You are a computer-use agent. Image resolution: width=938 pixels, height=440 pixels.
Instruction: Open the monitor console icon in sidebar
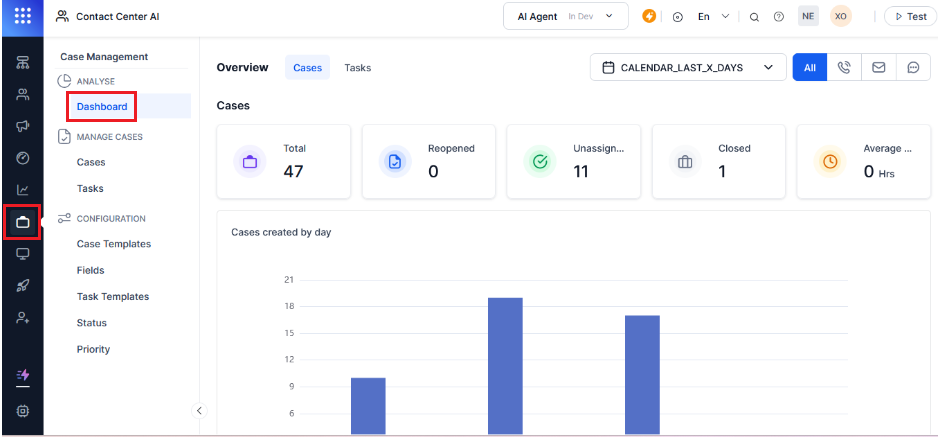(22, 254)
